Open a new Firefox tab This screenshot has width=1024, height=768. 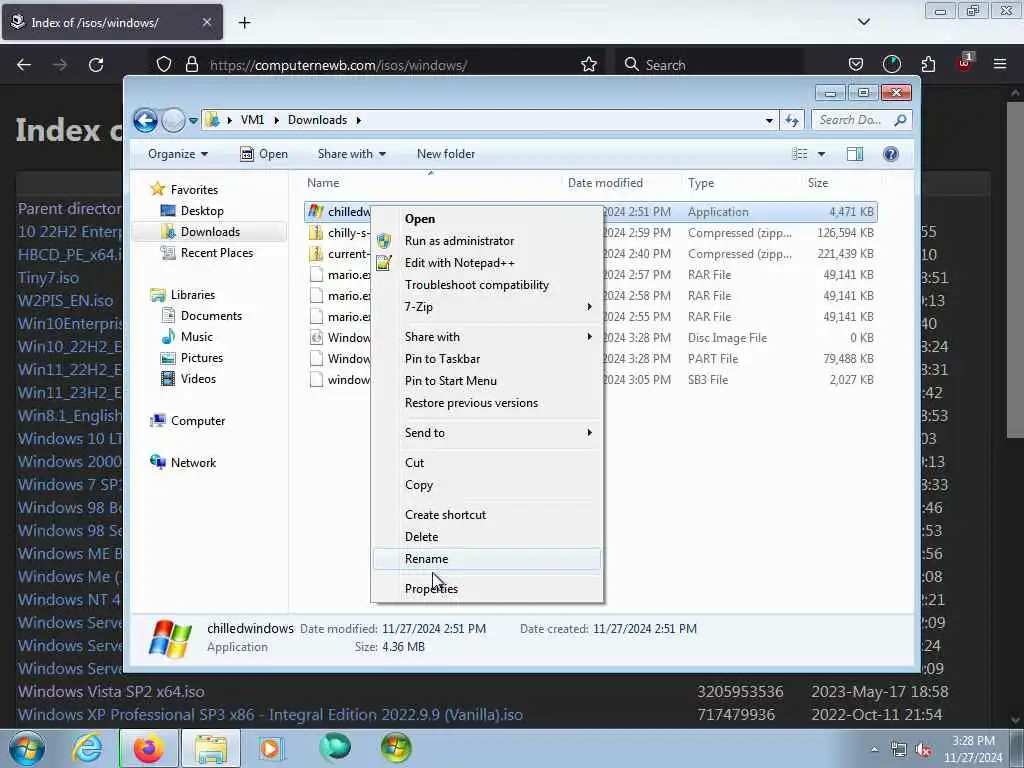(x=244, y=23)
